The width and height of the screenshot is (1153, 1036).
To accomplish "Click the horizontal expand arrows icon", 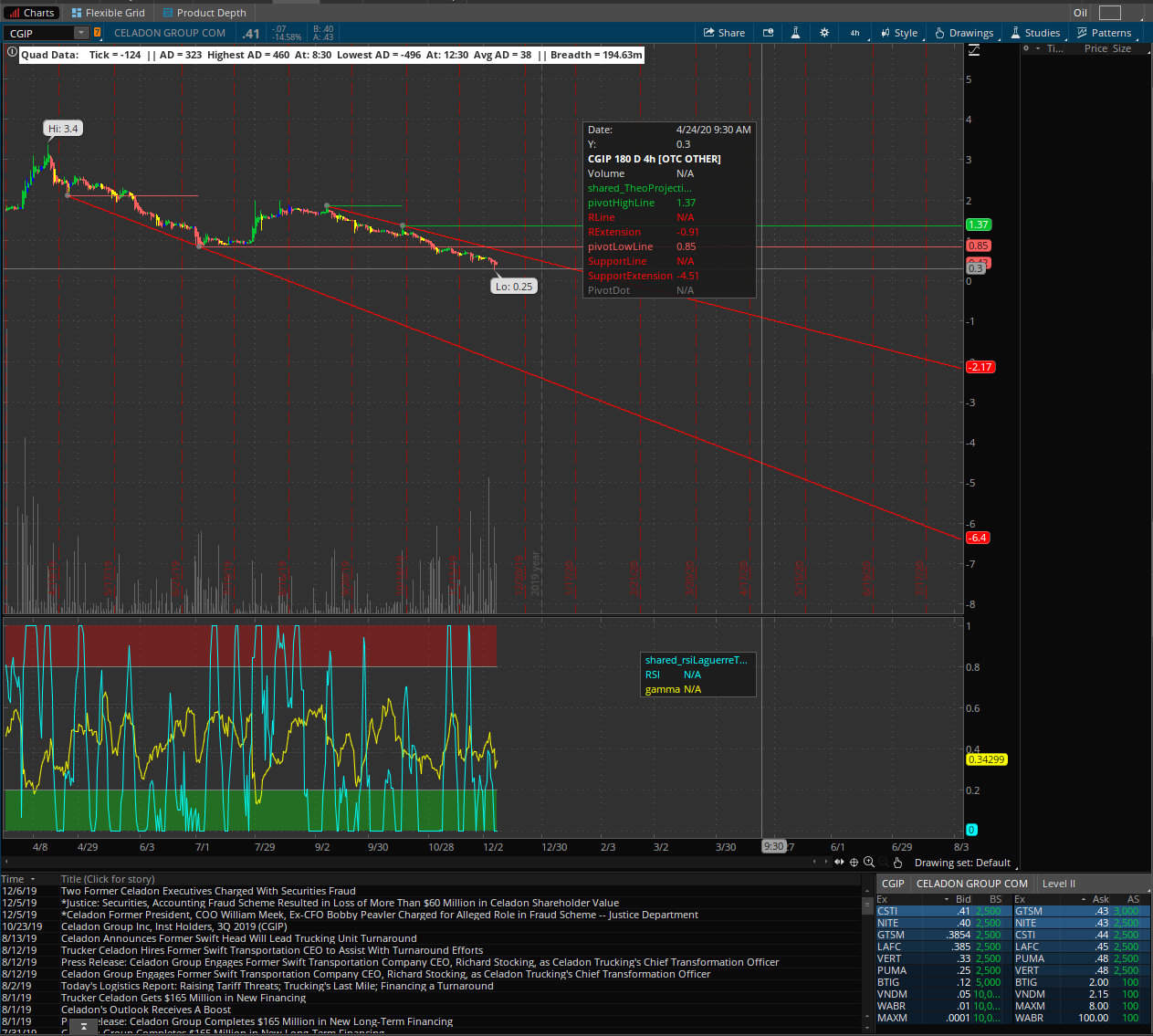I will 839,863.
